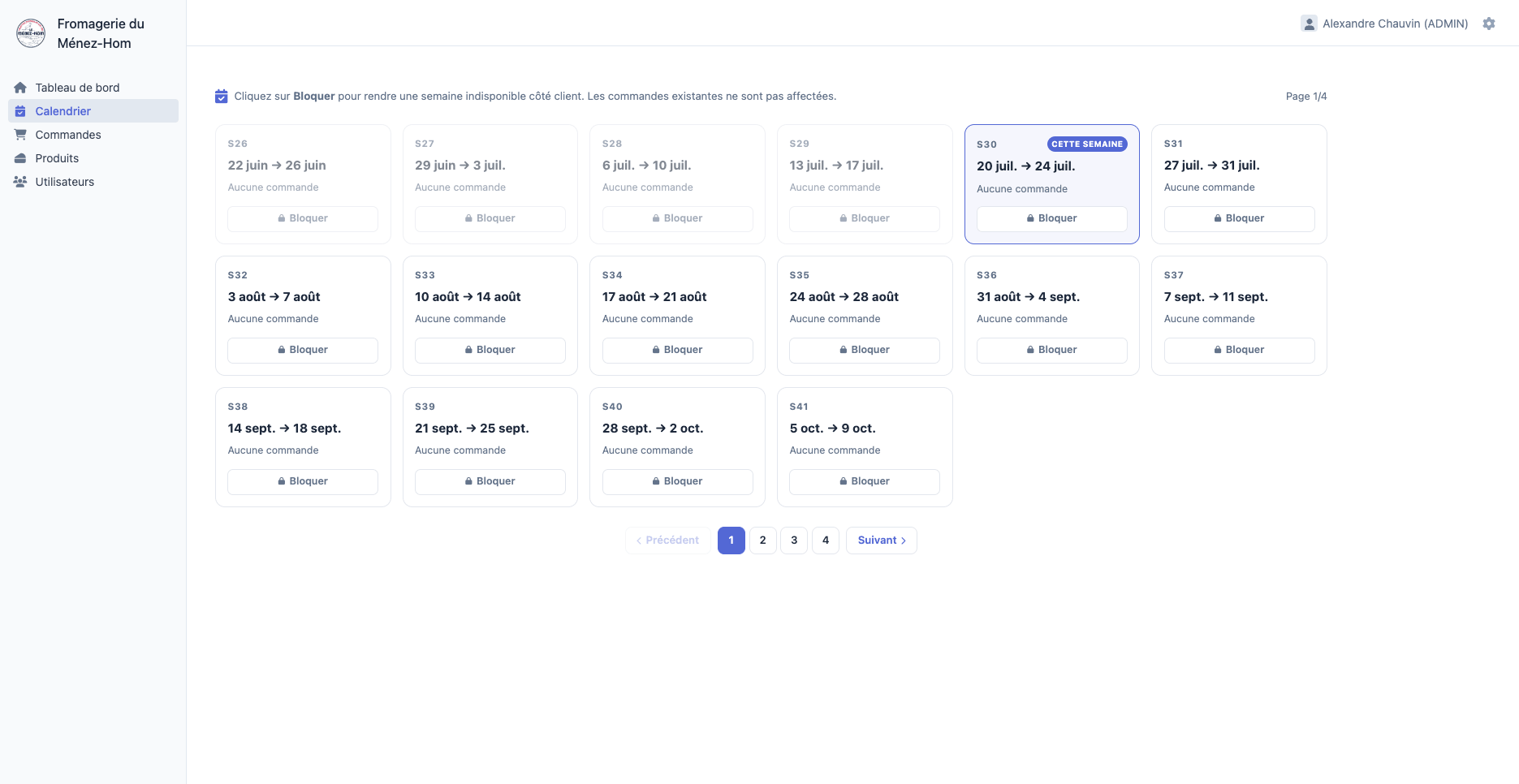Click the Page 1/4 indicator
The image size is (1519, 784).
tap(1306, 97)
